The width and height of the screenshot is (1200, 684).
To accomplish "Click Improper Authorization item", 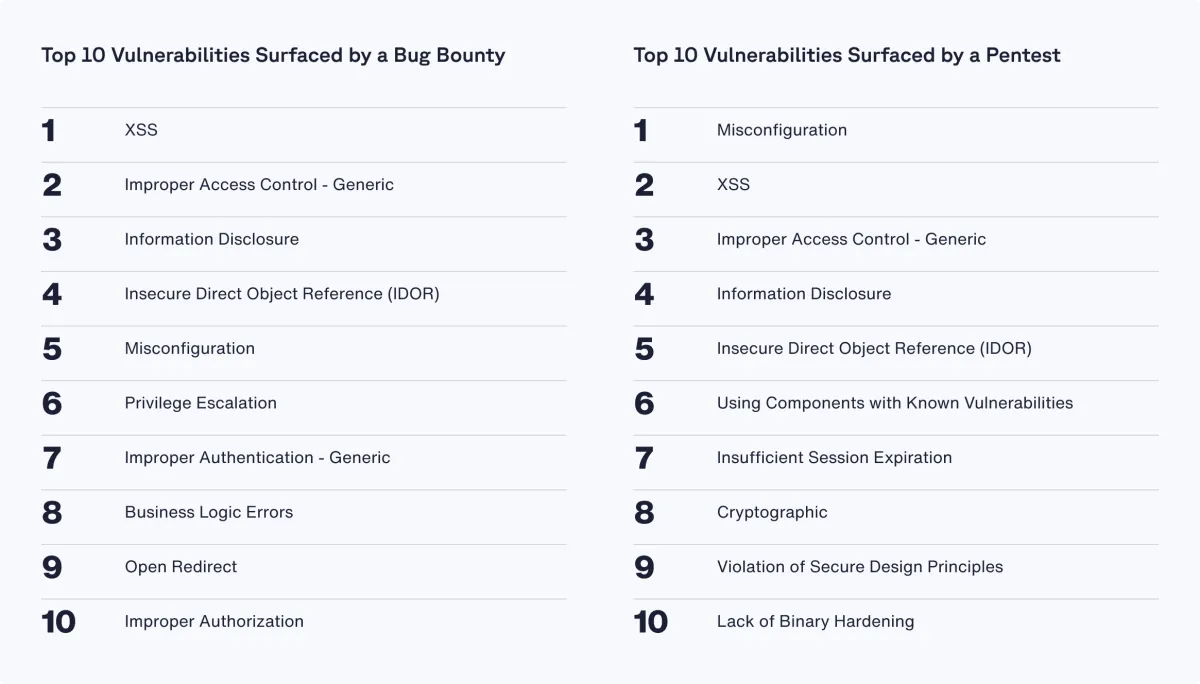I will click(214, 621).
